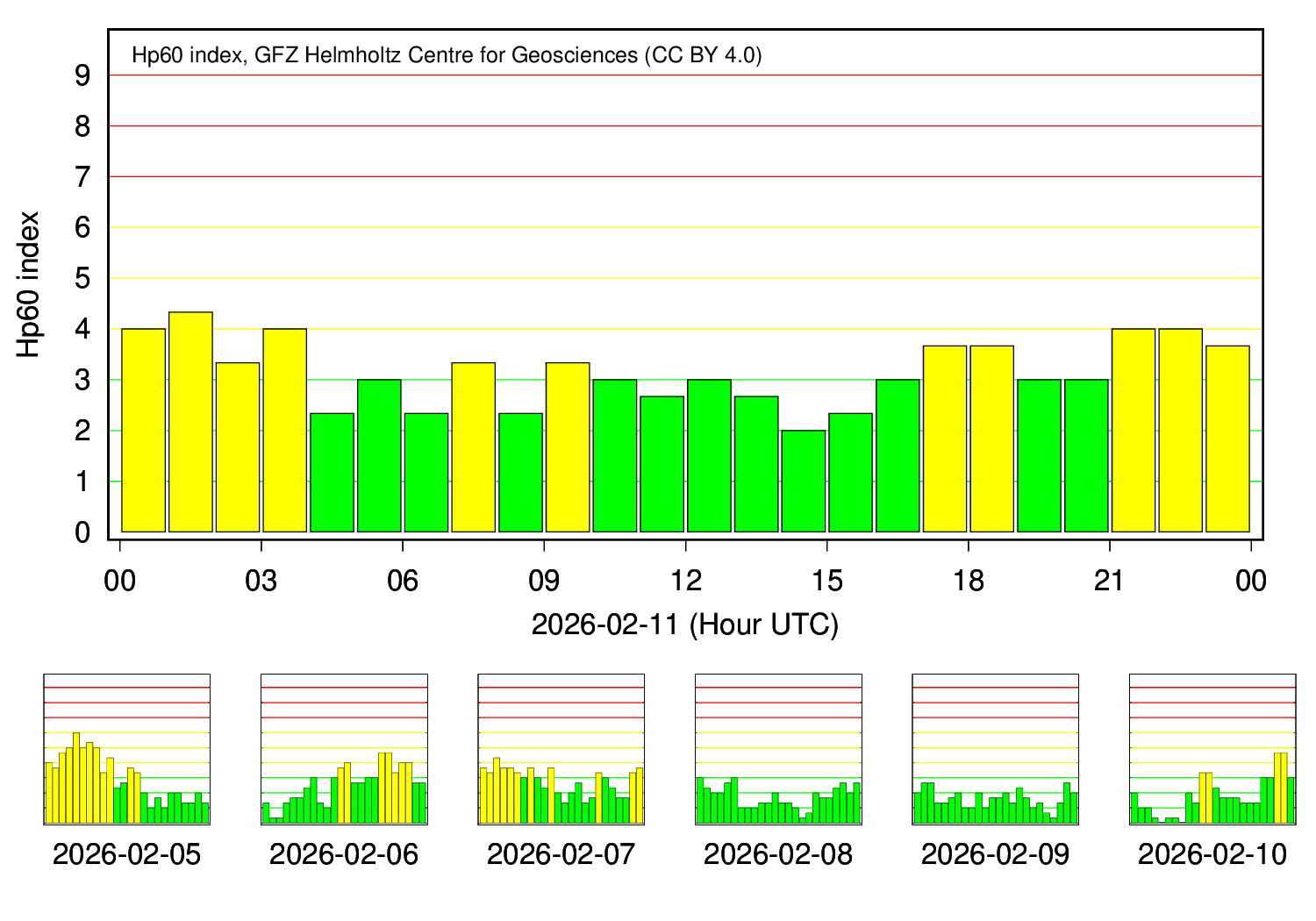
Task: Click the '9' label on the y-axis
Action: pos(82,76)
